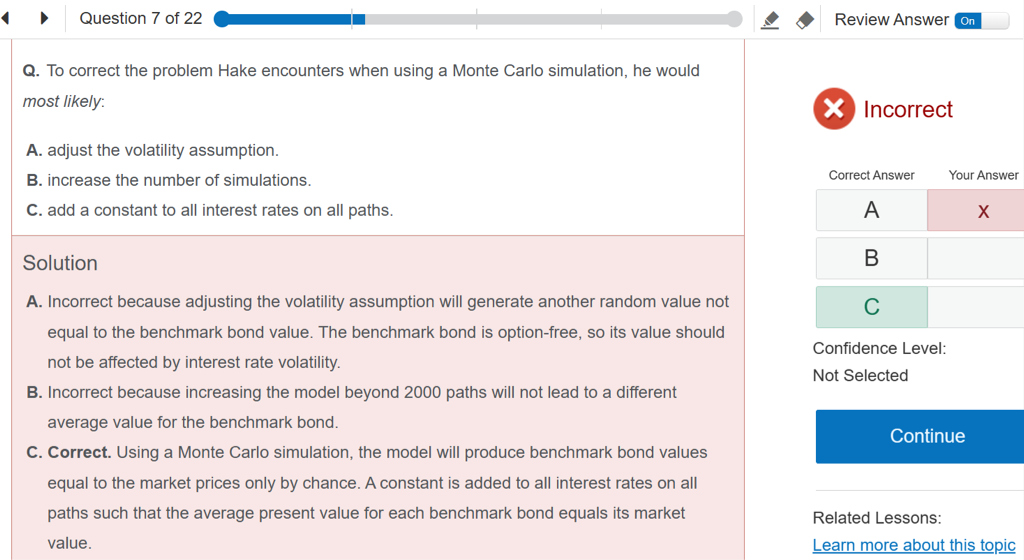Image resolution: width=1024 pixels, height=560 pixels.
Task: Turn off the Review Answer toggle
Action: point(981,20)
